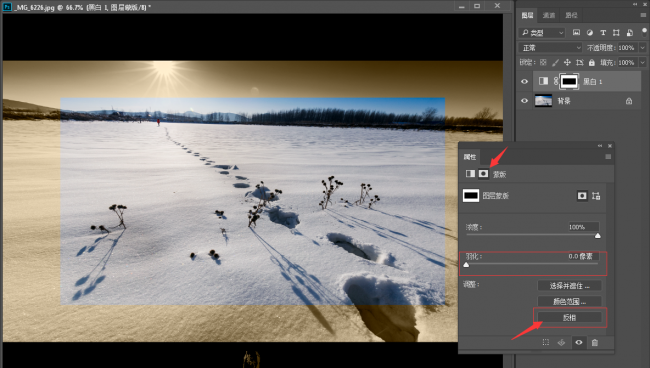Select the _MG_6226.jpg document title tab
This screenshot has height=368, width=650.
point(83,7)
